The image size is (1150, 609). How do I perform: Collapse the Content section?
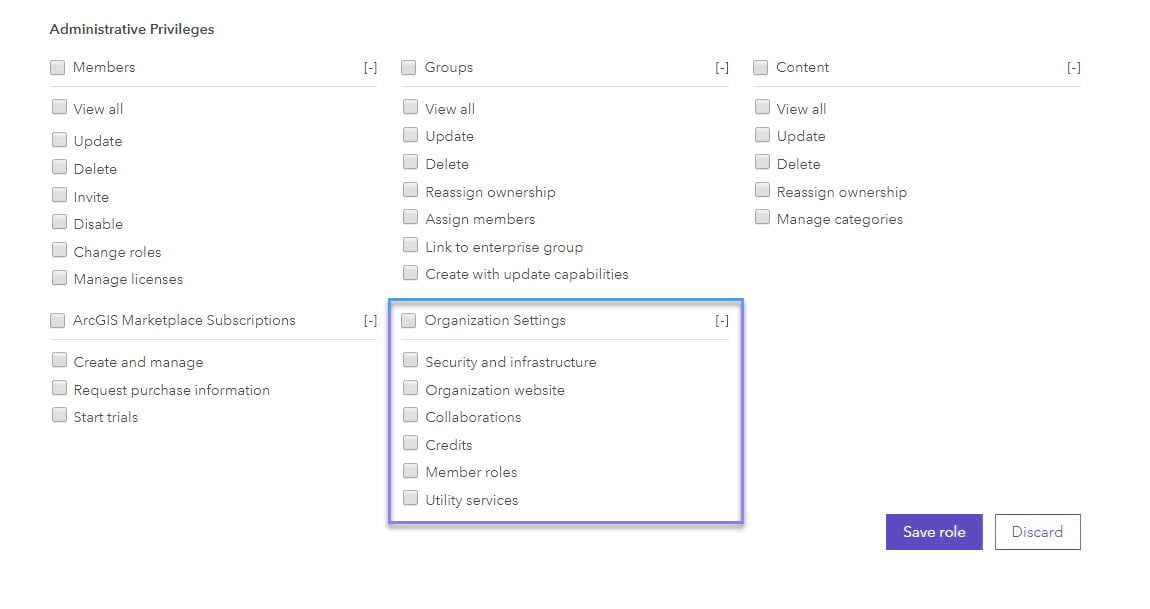click(1074, 67)
